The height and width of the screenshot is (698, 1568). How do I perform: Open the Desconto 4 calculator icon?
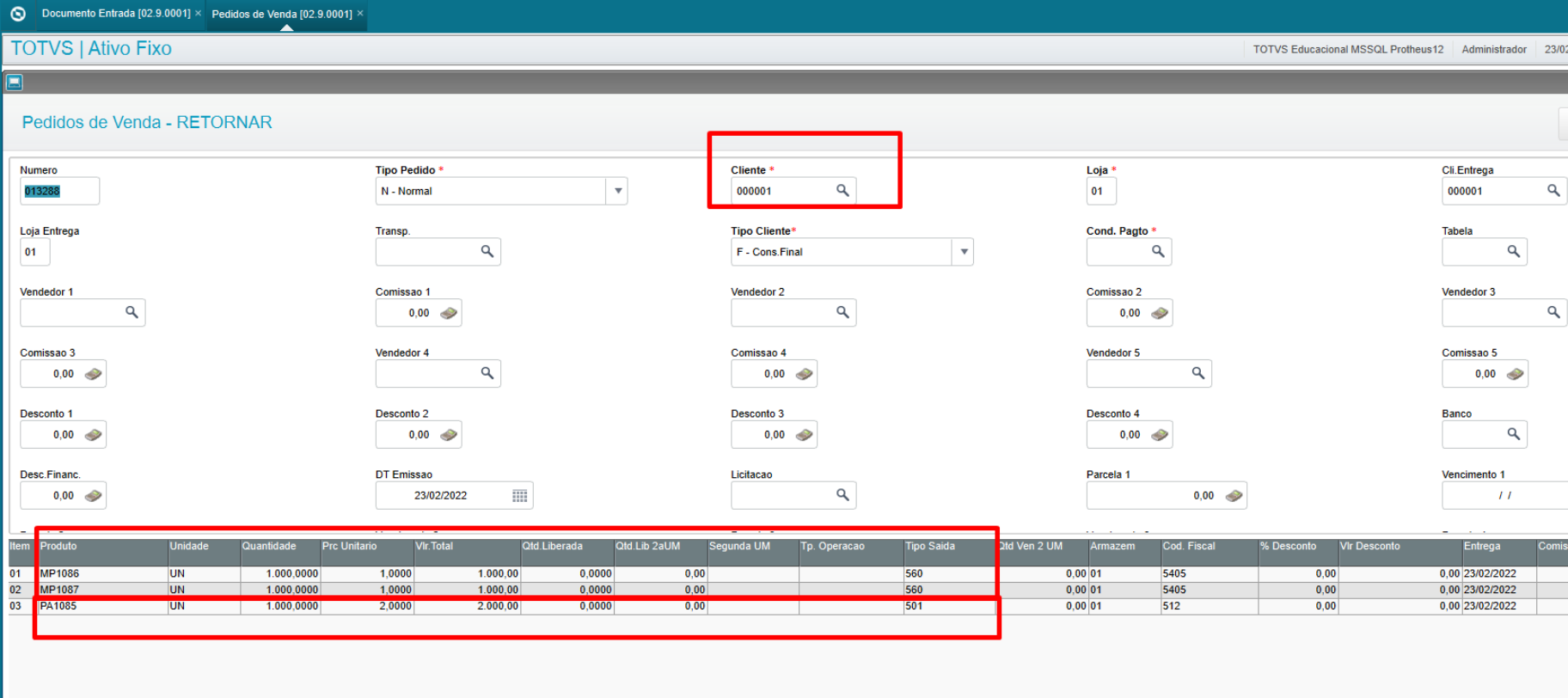[1160, 435]
